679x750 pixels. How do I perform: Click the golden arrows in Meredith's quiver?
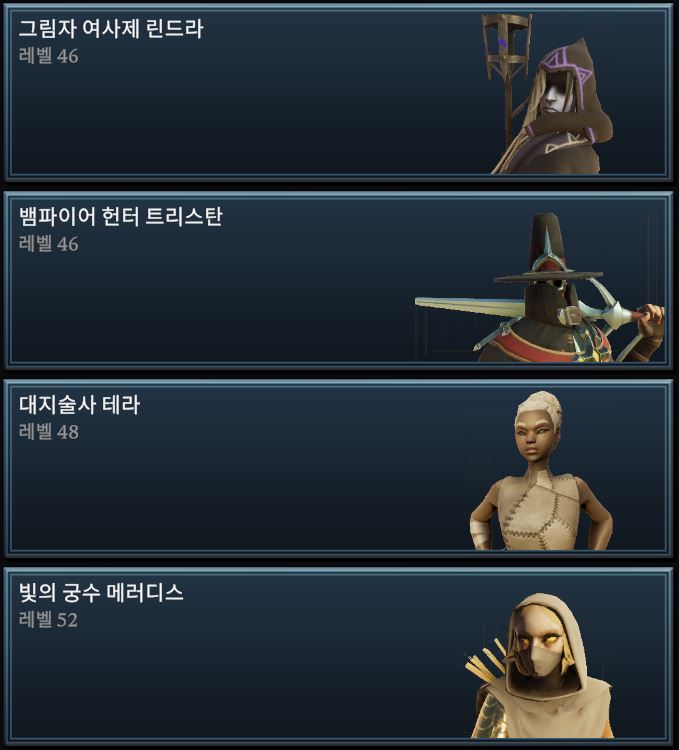(x=484, y=662)
